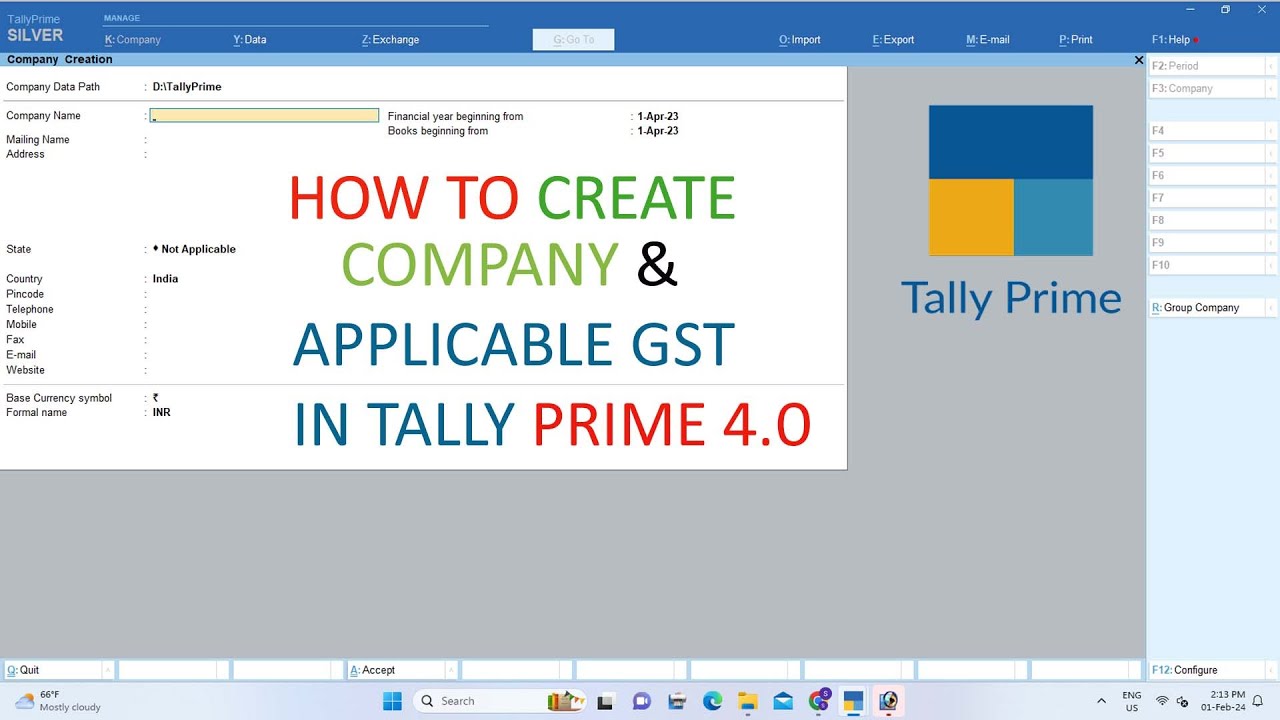Expand the arrow beside F12: Configure

click(1271, 670)
